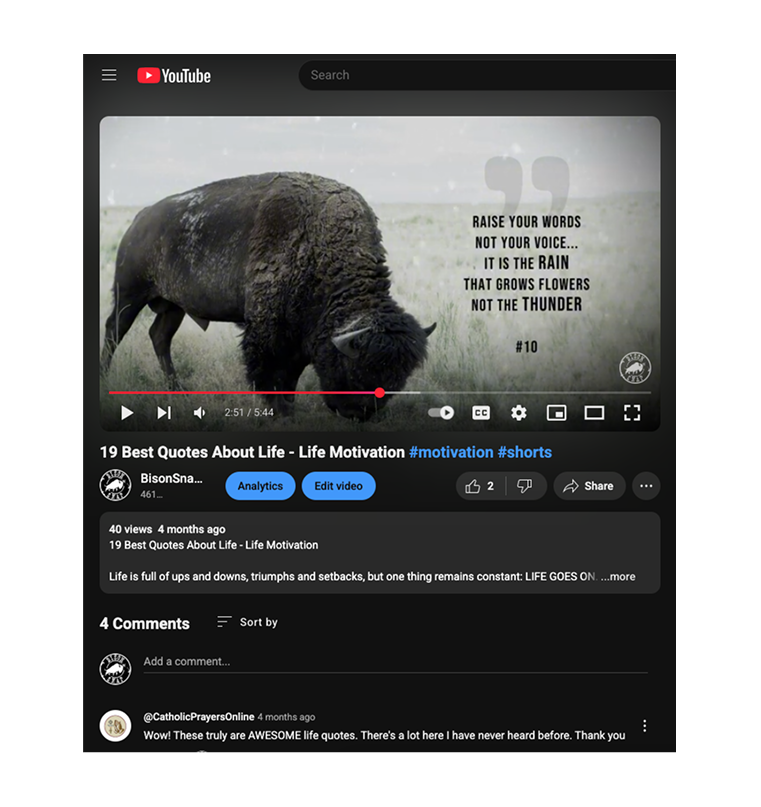761x807 pixels.
Task: Click the Add a comment field
Action: tap(395, 661)
